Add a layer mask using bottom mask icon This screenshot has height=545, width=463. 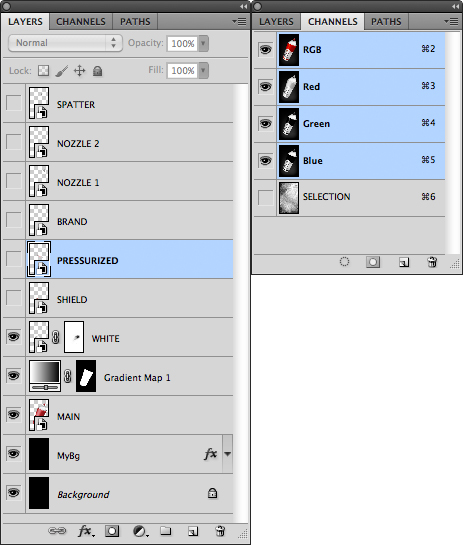pos(112,531)
